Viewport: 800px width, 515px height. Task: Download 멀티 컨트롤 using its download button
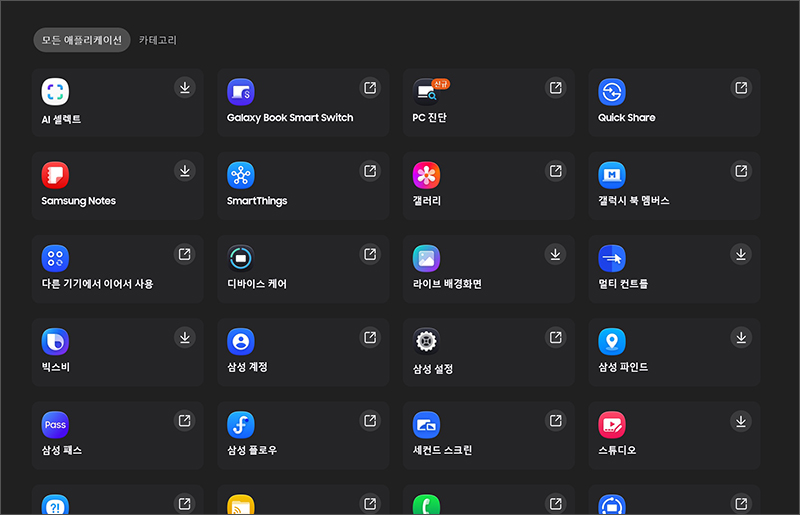click(741, 254)
